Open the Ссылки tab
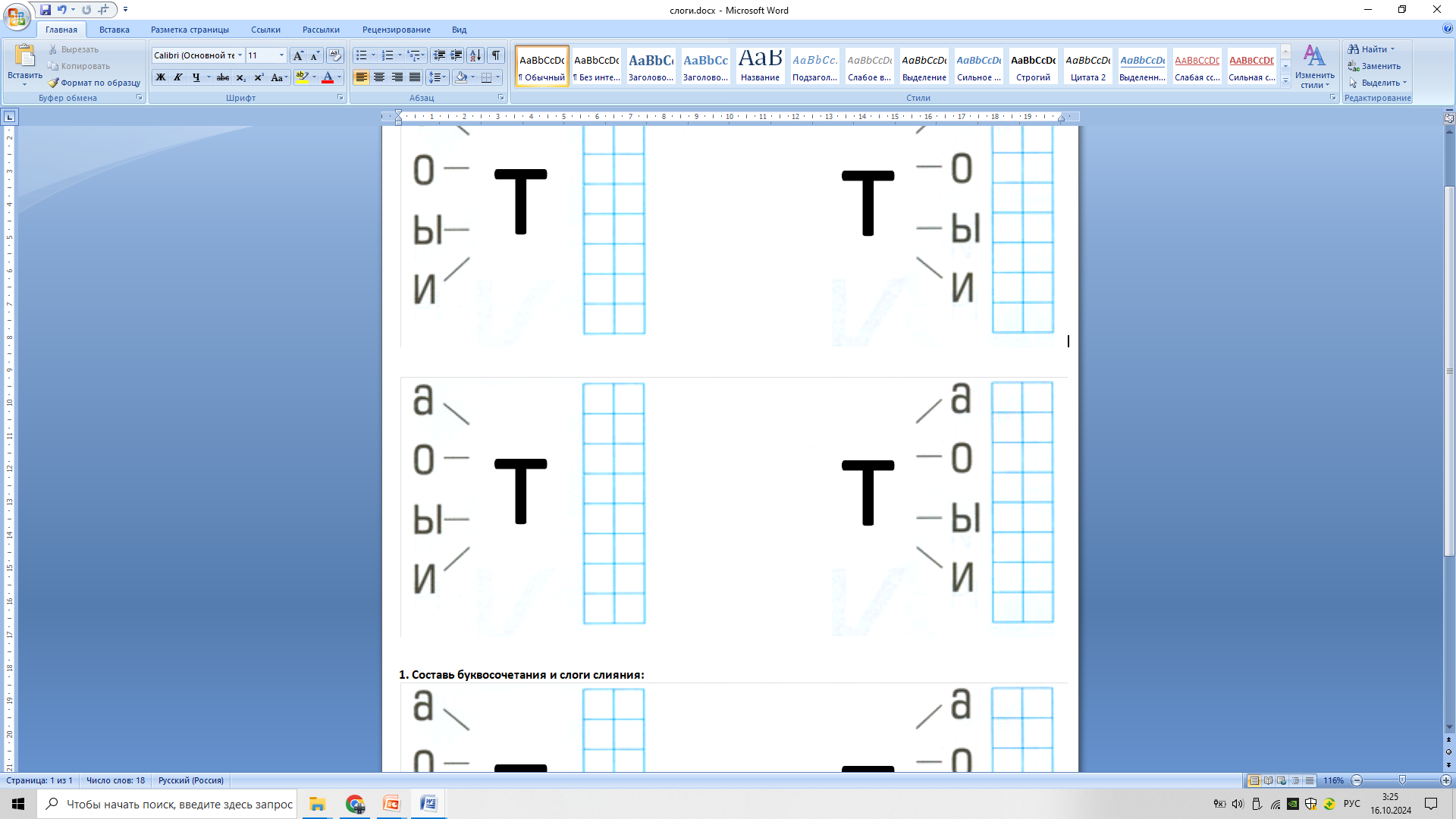This screenshot has width=1456, height=819. click(x=266, y=30)
